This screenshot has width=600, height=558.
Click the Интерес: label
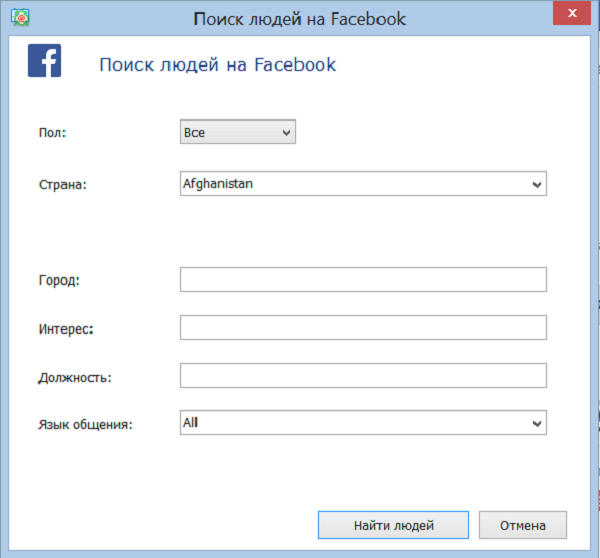66,329
